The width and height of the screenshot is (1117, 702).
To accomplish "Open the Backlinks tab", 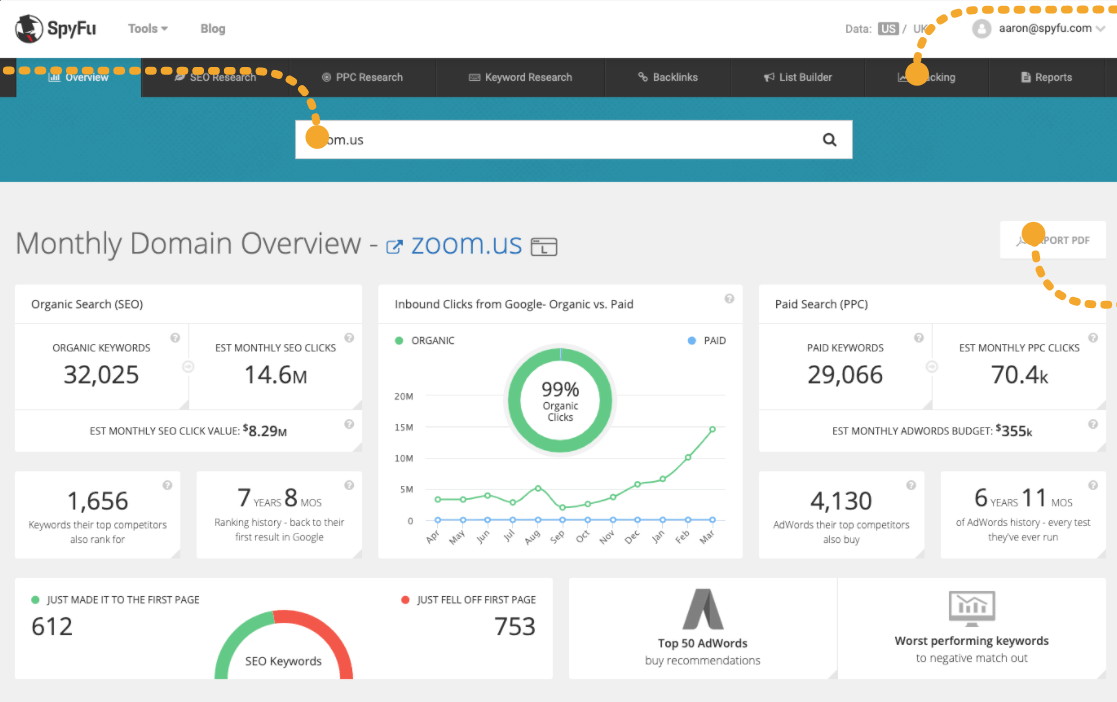I will click(x=667, y=77).
